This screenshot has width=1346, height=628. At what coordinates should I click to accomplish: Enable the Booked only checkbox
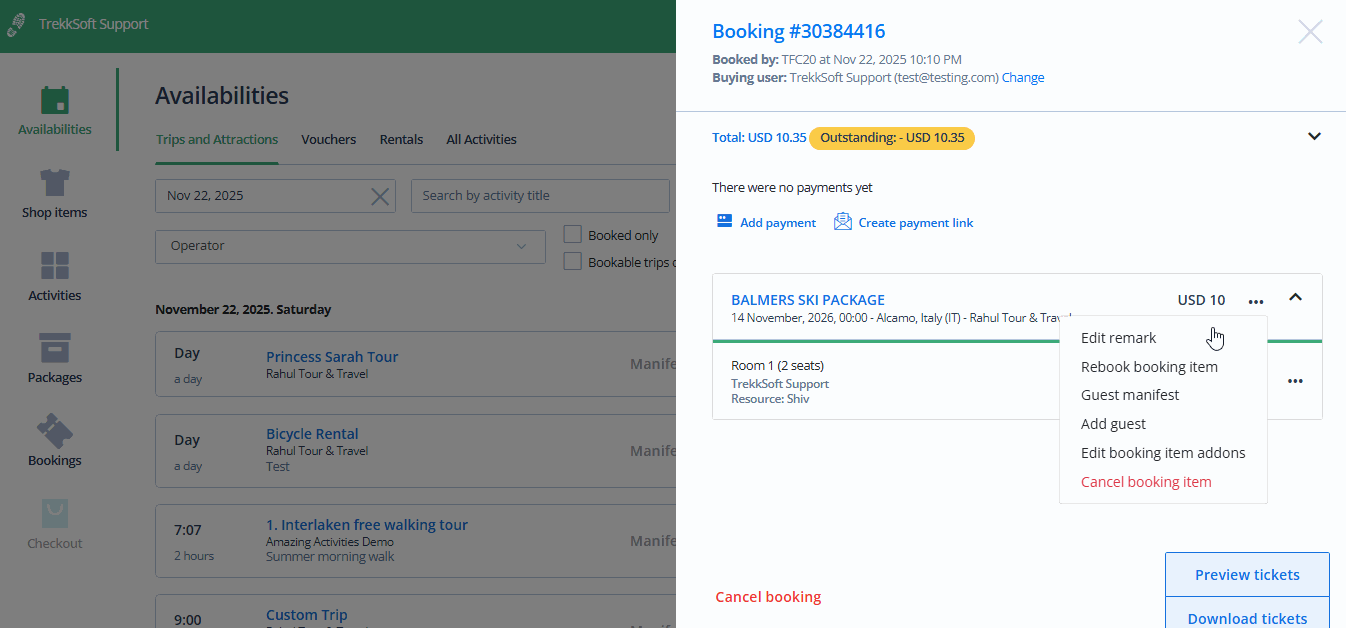[573, 235]
